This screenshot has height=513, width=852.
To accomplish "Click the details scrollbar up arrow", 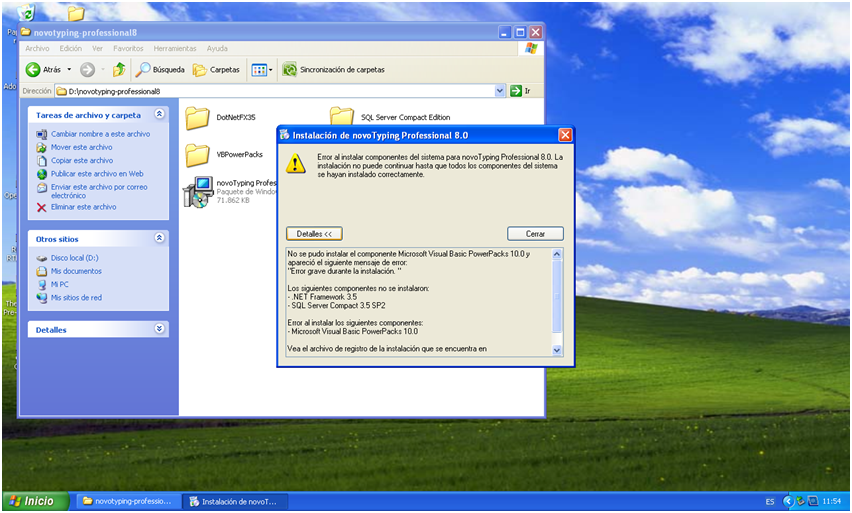I will point(556,254).
